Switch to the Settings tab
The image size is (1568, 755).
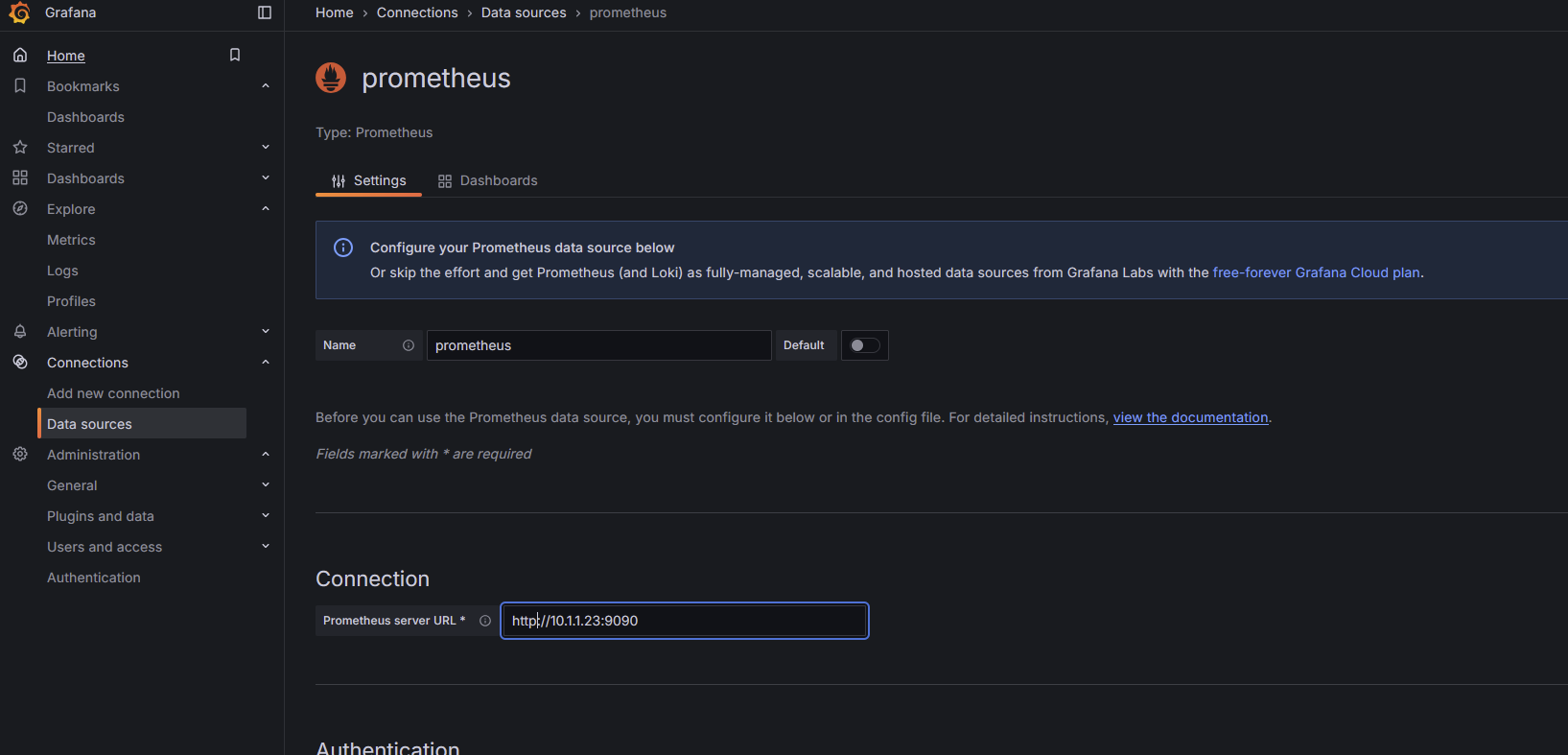369,180
